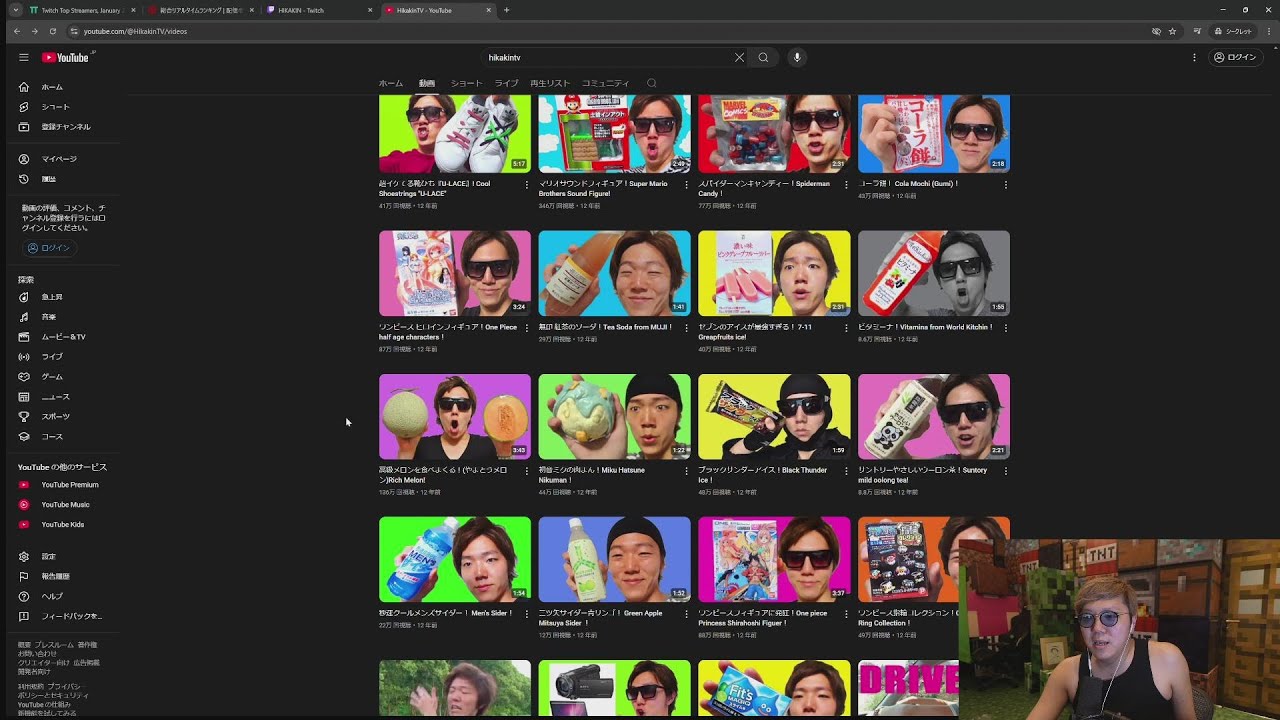Viewport: 1280px width, 720px height.
Task: Switch to the channel ホーム tab
Action: tap(391, 83)
